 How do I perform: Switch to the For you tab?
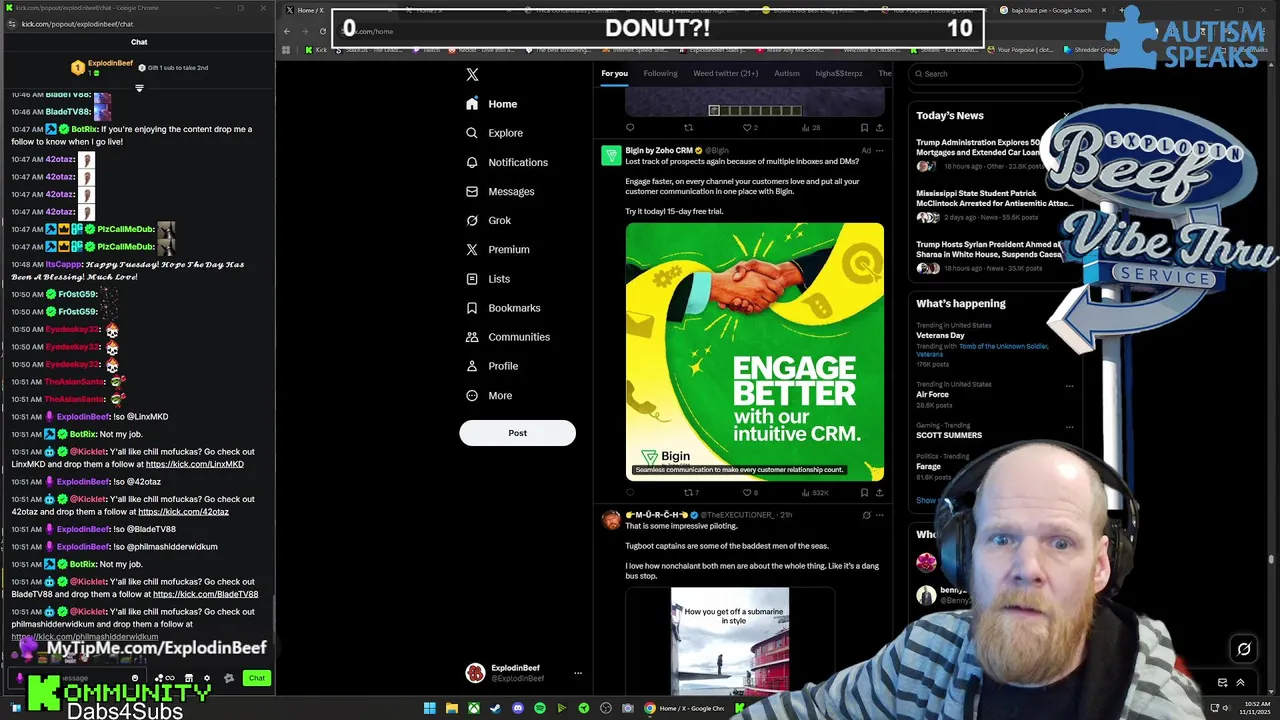pos(614,73)
